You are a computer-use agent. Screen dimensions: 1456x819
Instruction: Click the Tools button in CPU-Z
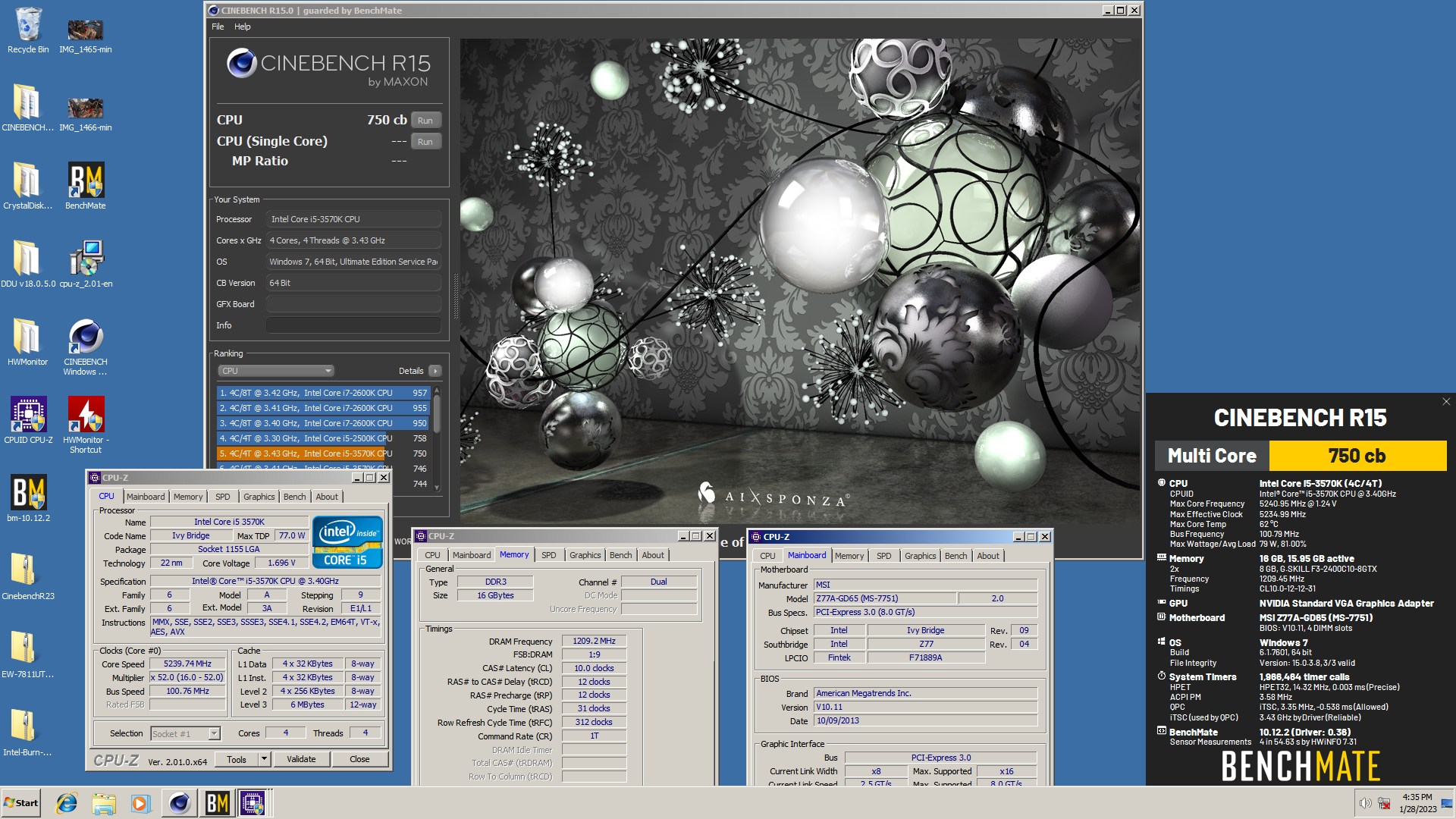(237, 759)
